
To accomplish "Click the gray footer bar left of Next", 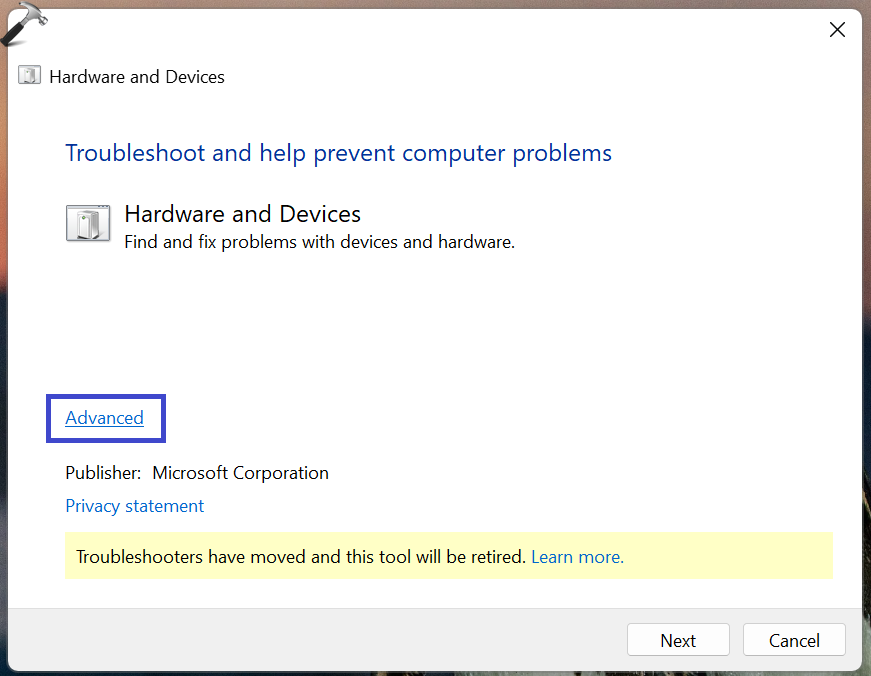I will coord(300,640).
